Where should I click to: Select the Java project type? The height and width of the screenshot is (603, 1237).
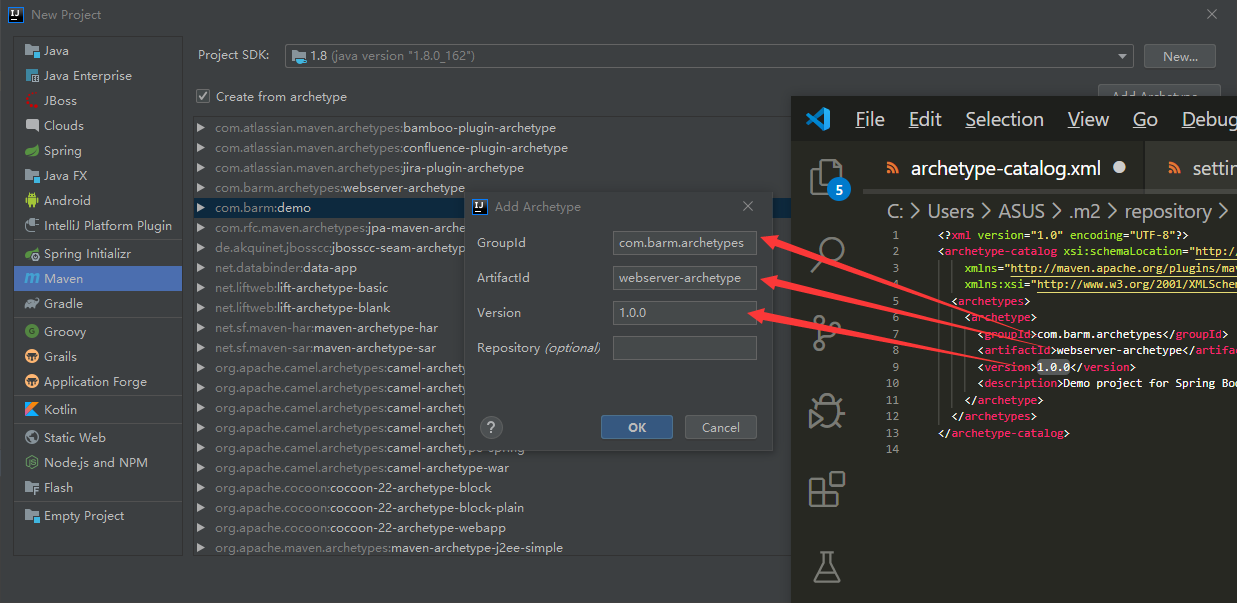click(x=56, y=50)
